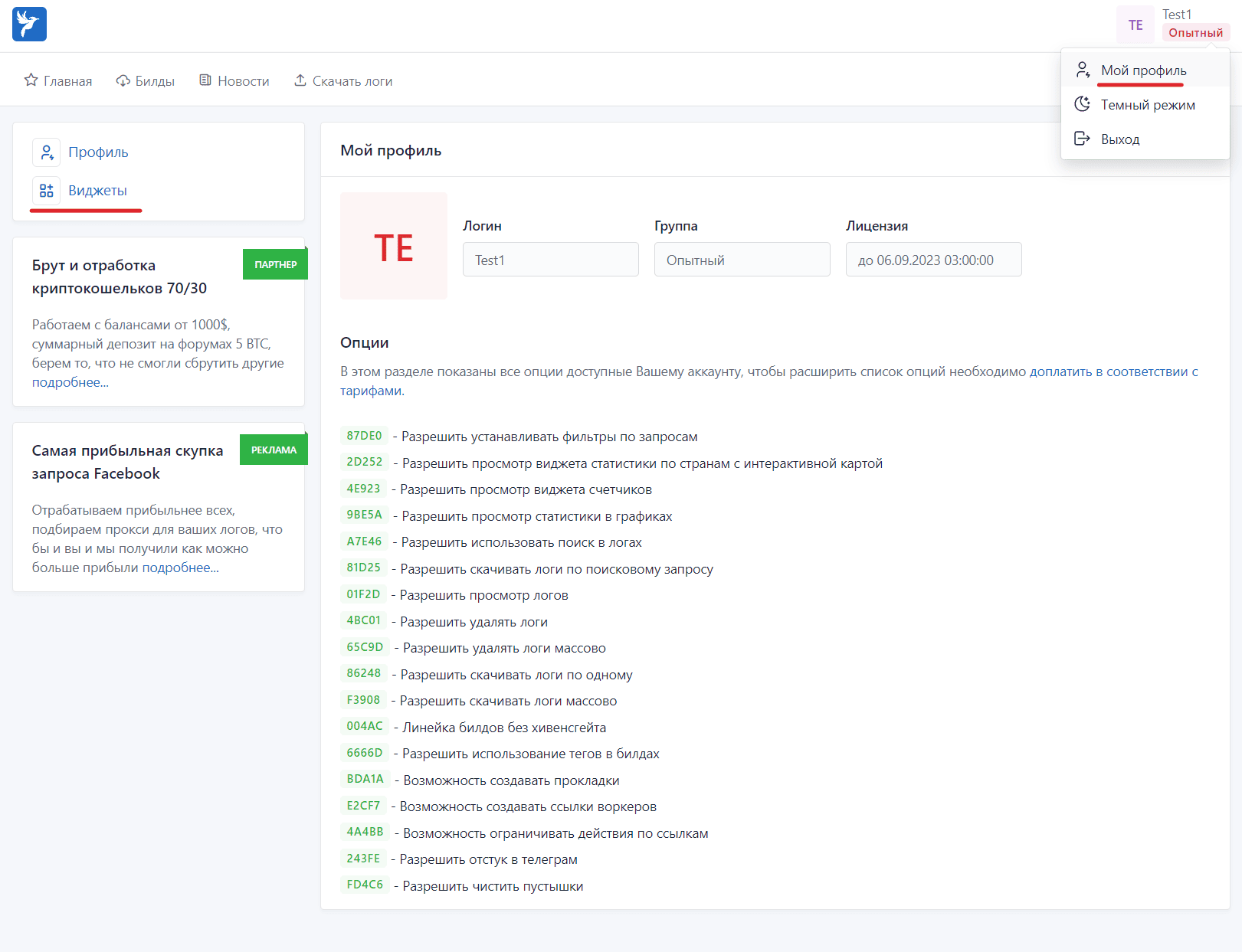The height and width of the screenshot is (952, 1242).
Task: Open the Виджеты sidebar link
Action: coord(97,191)
